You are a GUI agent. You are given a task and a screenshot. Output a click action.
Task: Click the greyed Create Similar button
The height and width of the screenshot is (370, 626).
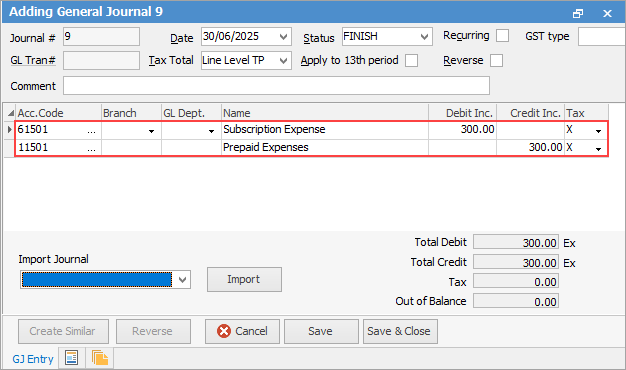[x=63, y=331]
